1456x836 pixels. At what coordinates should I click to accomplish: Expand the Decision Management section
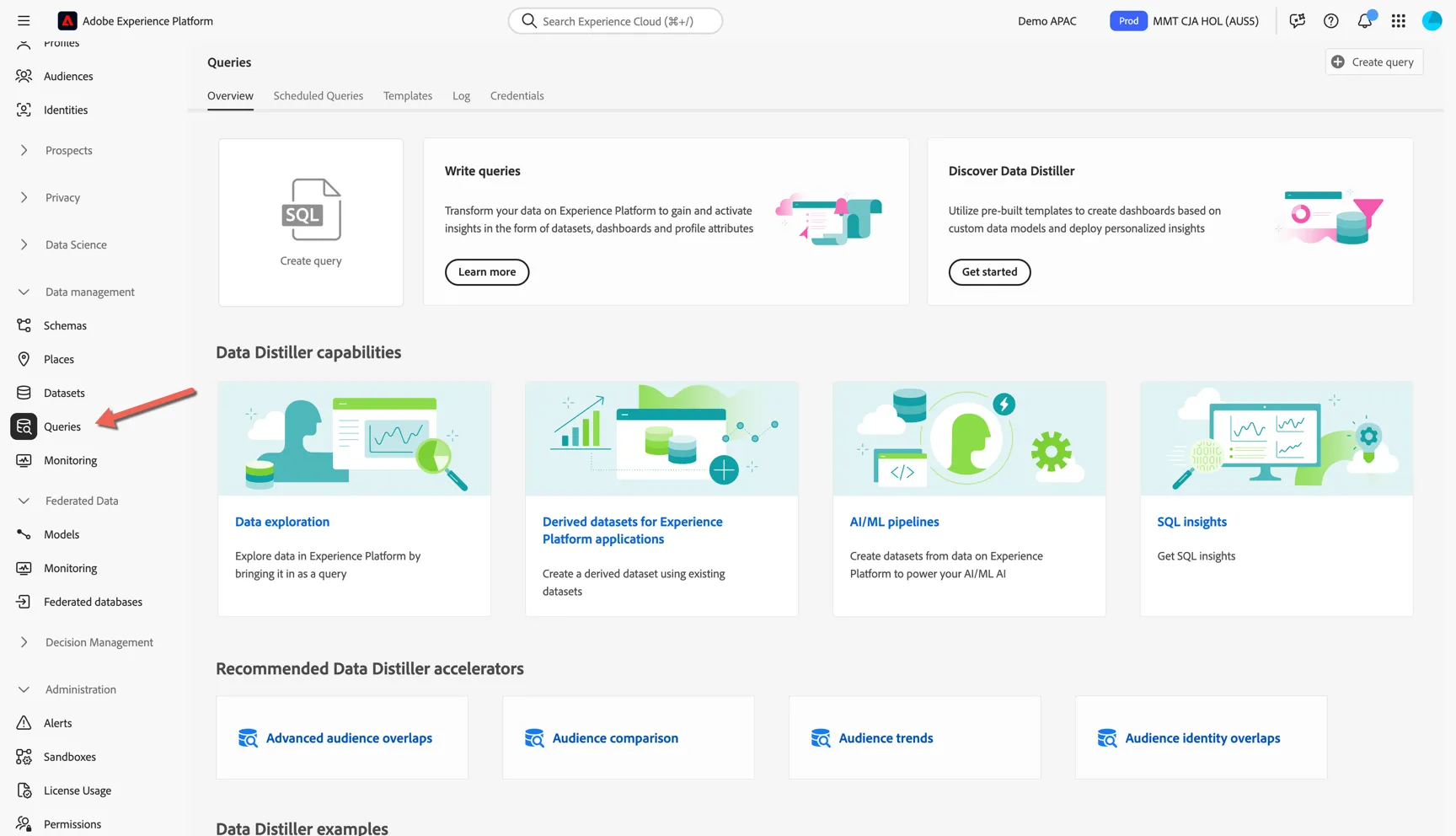coord(24,642)
